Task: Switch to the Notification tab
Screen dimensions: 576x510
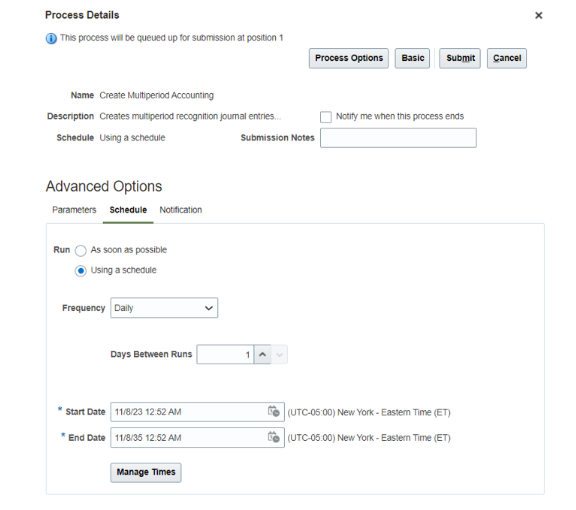Action: point(181,210)
